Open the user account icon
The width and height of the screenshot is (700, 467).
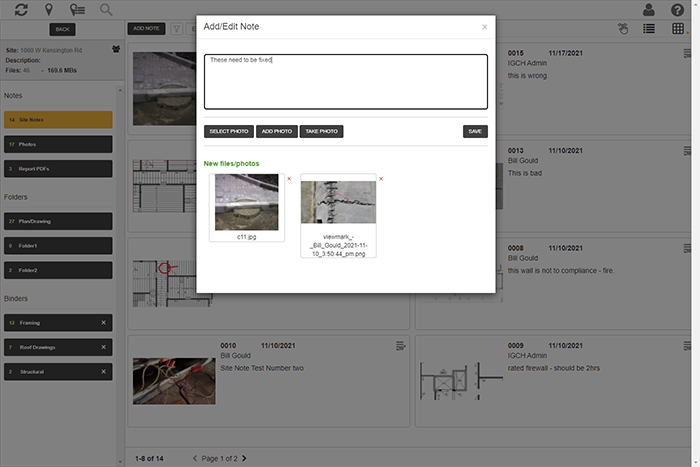[x=649, y=10]
